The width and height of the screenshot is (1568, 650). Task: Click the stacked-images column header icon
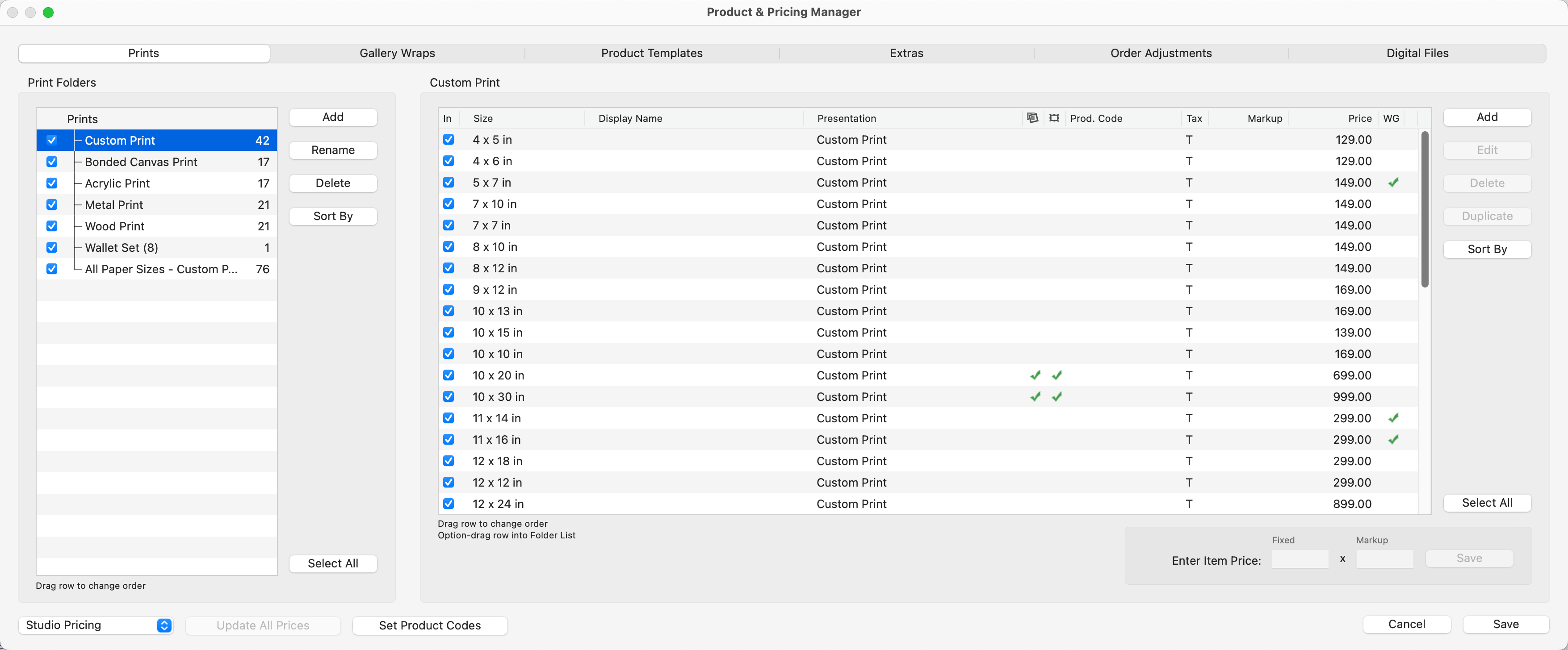[1032, 118]
